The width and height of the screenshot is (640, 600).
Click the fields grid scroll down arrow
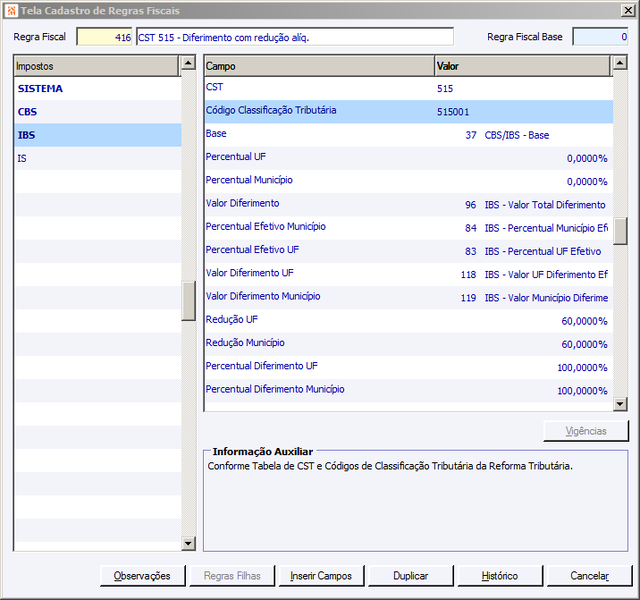[620, 404]
